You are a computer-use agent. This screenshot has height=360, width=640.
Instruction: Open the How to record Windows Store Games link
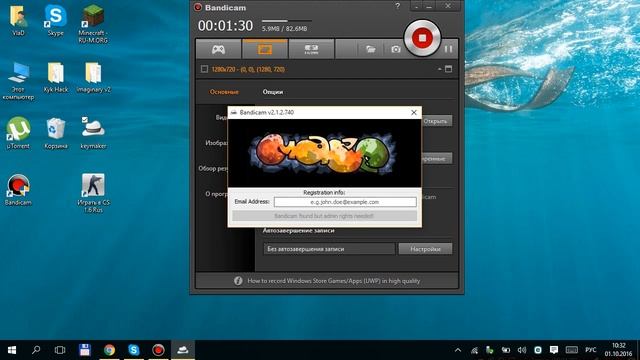point(333,281)
